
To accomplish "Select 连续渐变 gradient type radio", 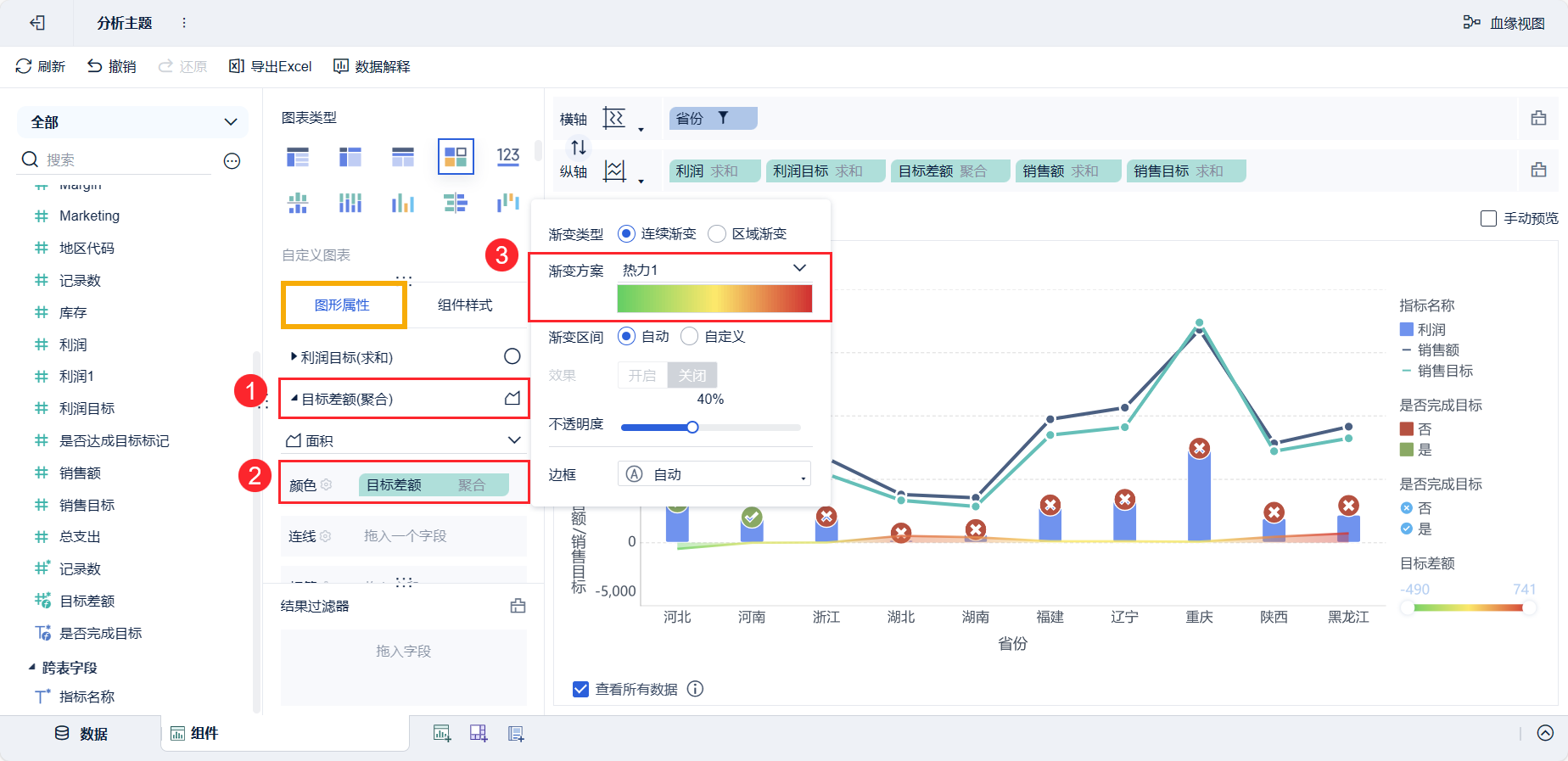I will point(626,233).
